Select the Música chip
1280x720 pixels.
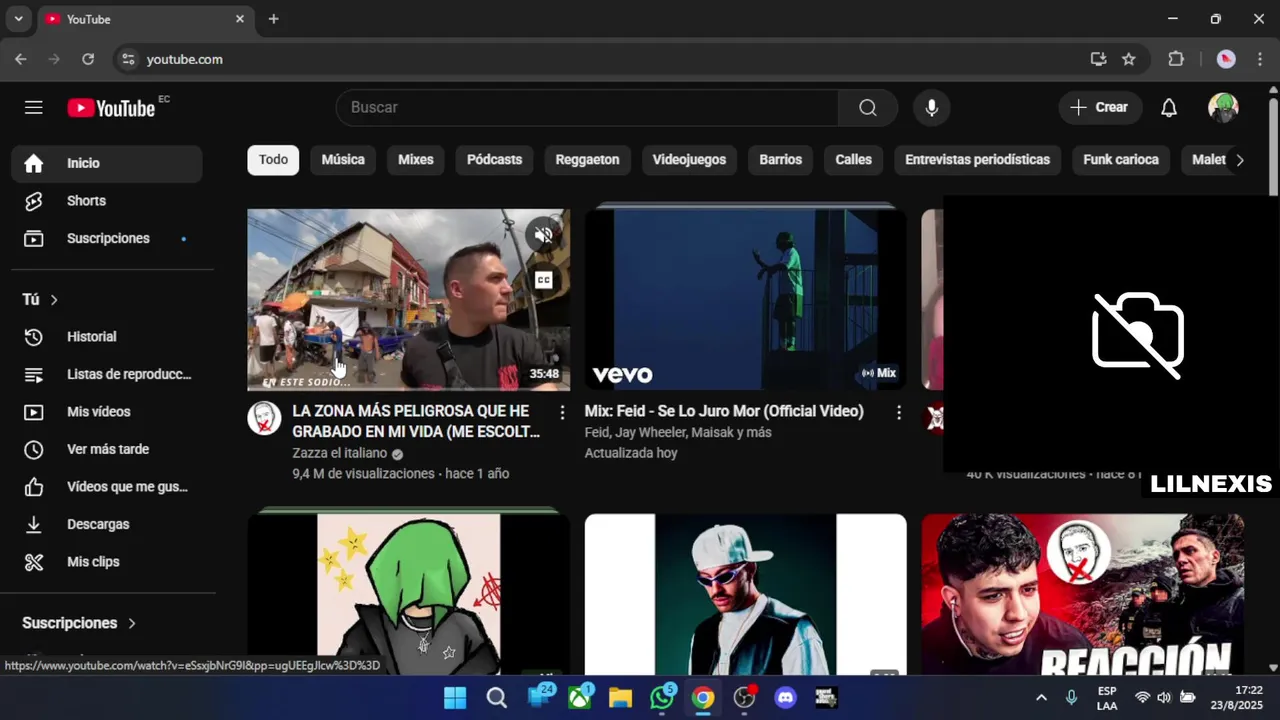click(343, 160)
